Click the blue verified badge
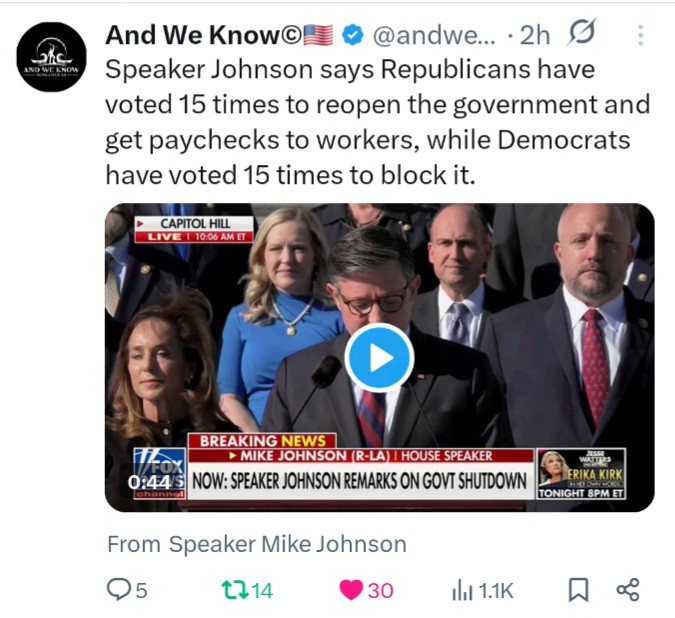Image resolution: width=675 pixels, height=618 pixels. click(353, 35)
